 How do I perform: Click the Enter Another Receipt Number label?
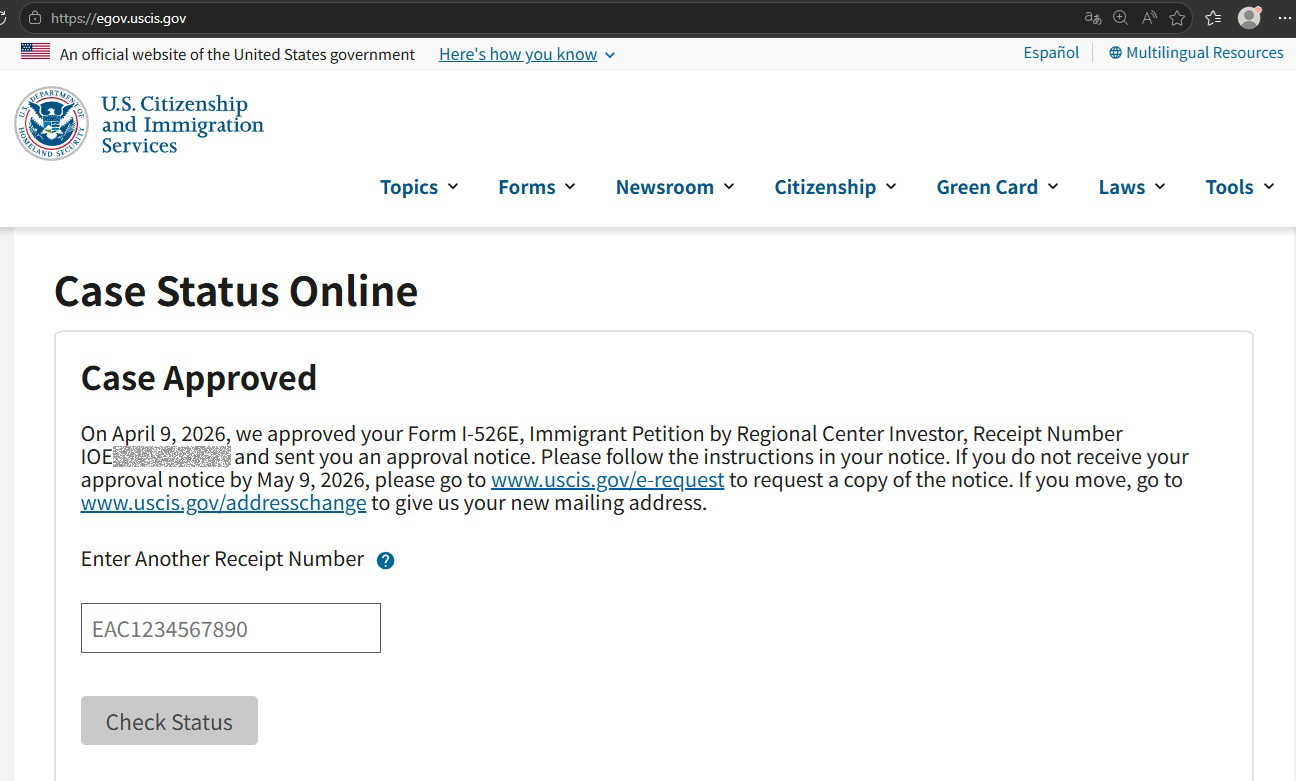pyautogui.click(x=222, y=559)
